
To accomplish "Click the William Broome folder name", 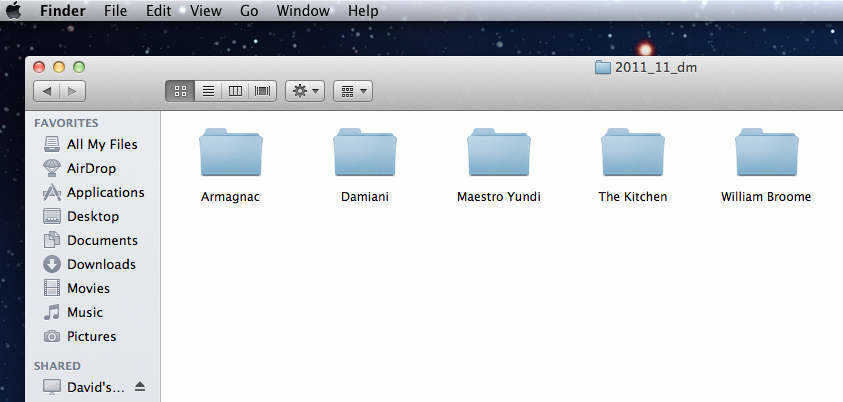I will pos(766,197).
